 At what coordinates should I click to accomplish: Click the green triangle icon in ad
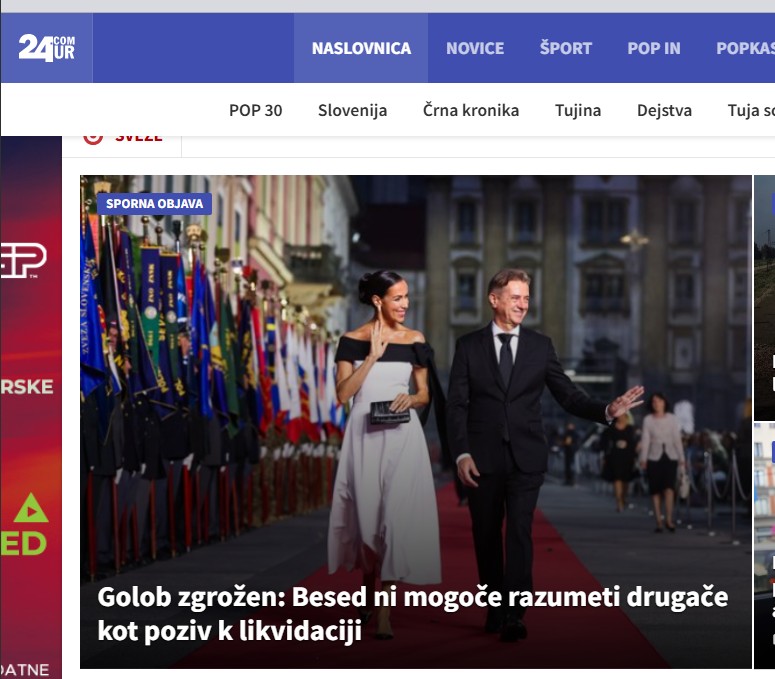pyautogui.click(x=31, y=508)
